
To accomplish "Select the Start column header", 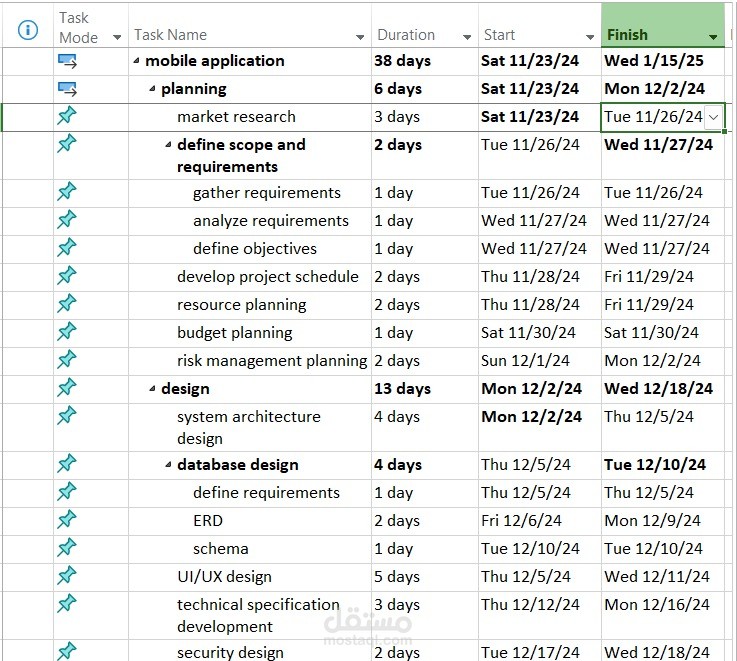I will click(540, 25).
